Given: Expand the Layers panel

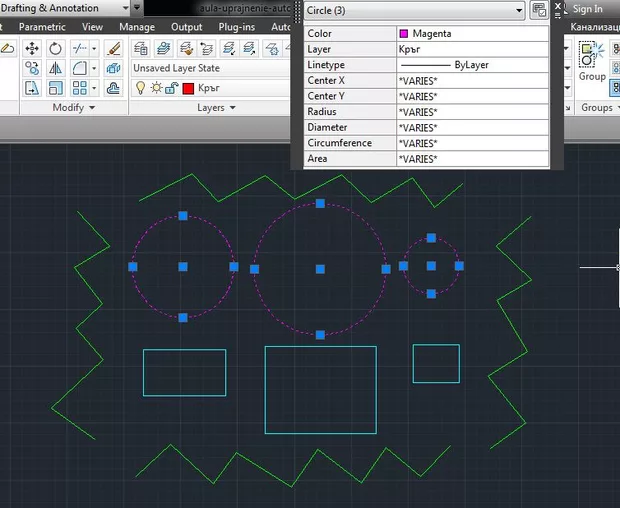Looking at the screenshot, I should tap(216, 108).
